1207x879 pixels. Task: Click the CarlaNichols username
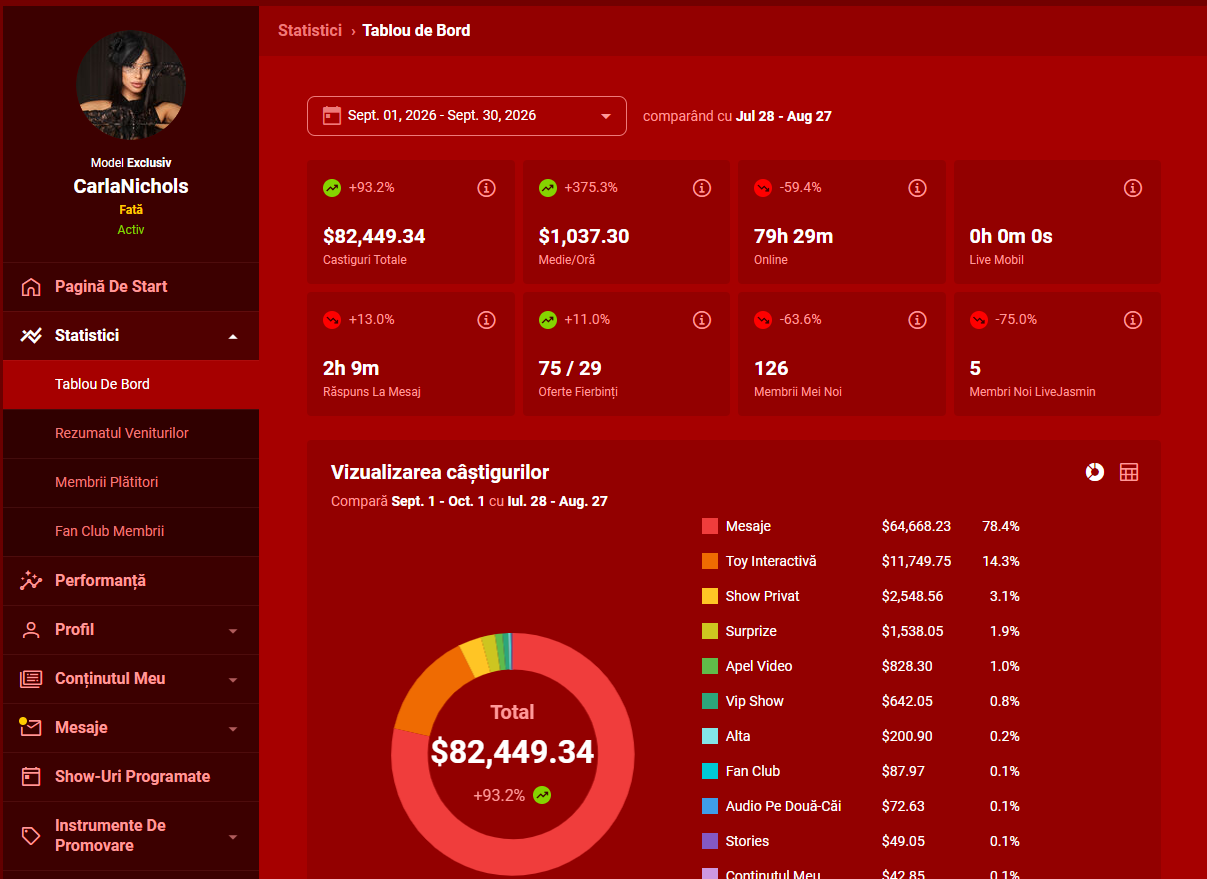131,186
